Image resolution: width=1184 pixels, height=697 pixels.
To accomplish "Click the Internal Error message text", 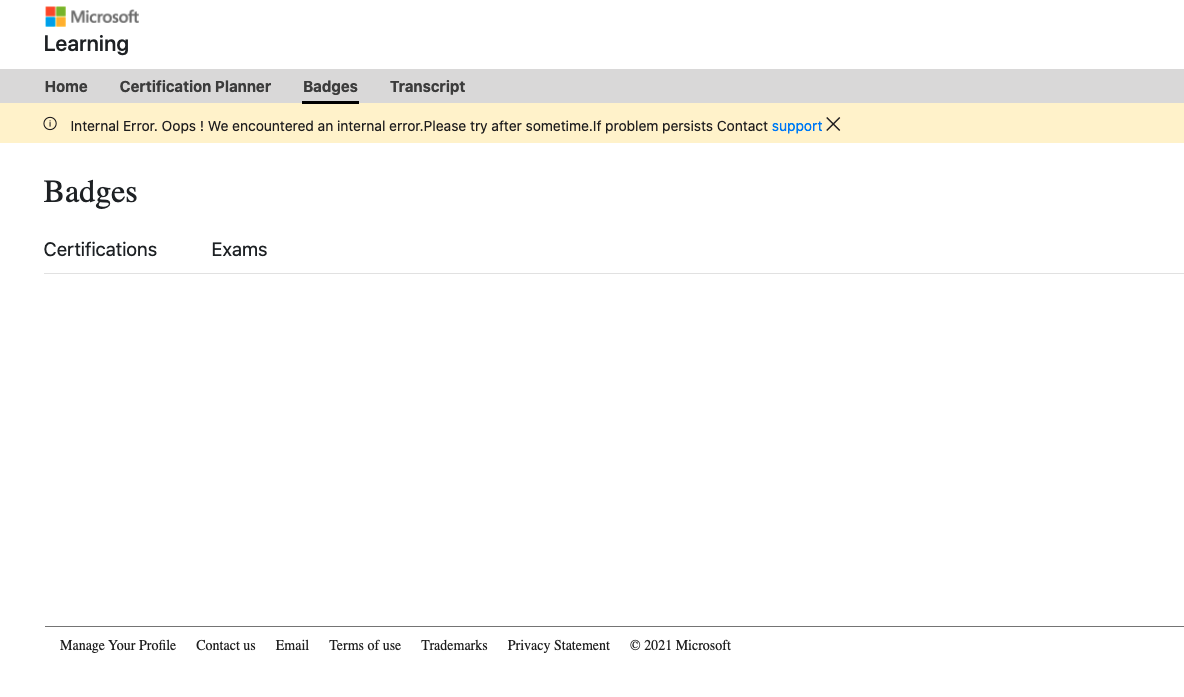I will (x=419, y=126).
